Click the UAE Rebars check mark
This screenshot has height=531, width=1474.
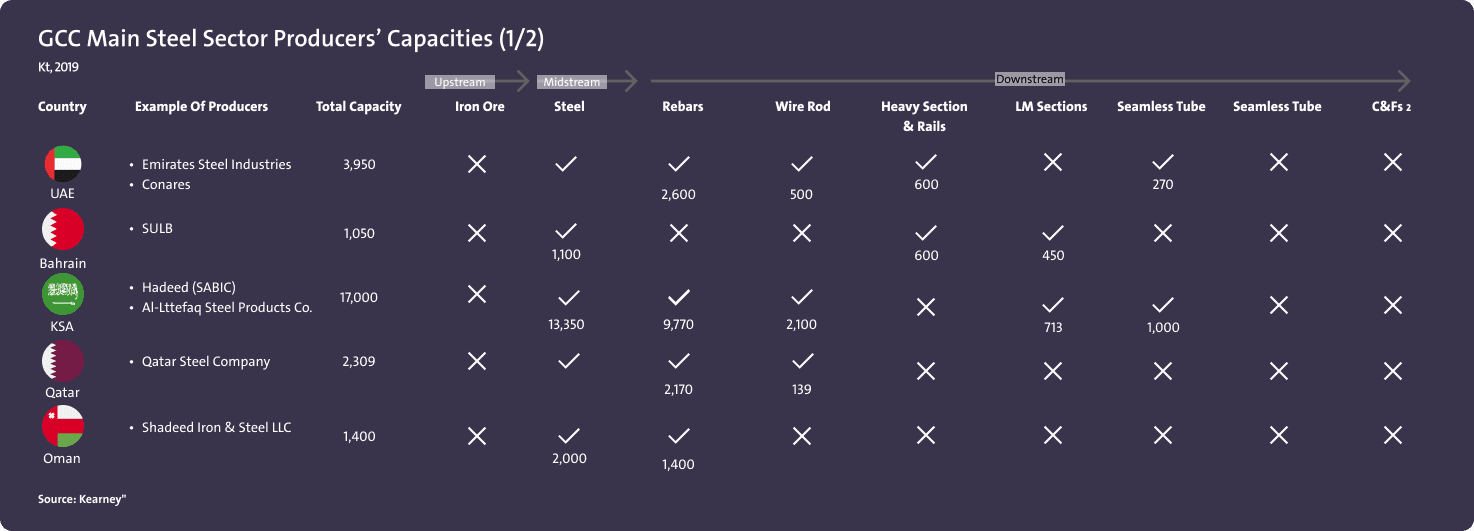[x=679, y=164]
